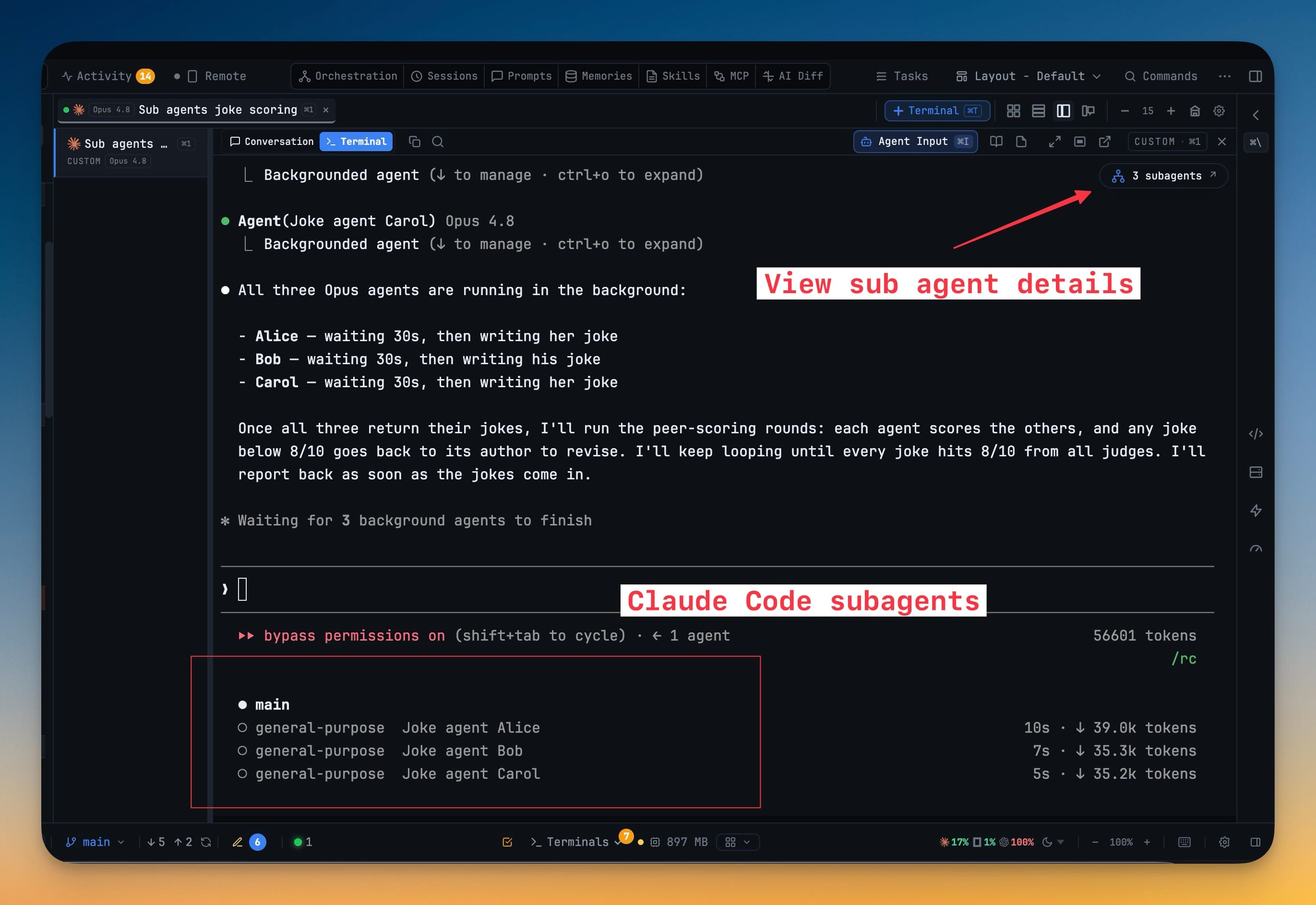
Task: Toggle the right sidebar icon in the top bar
Action: pos(1256,76)
